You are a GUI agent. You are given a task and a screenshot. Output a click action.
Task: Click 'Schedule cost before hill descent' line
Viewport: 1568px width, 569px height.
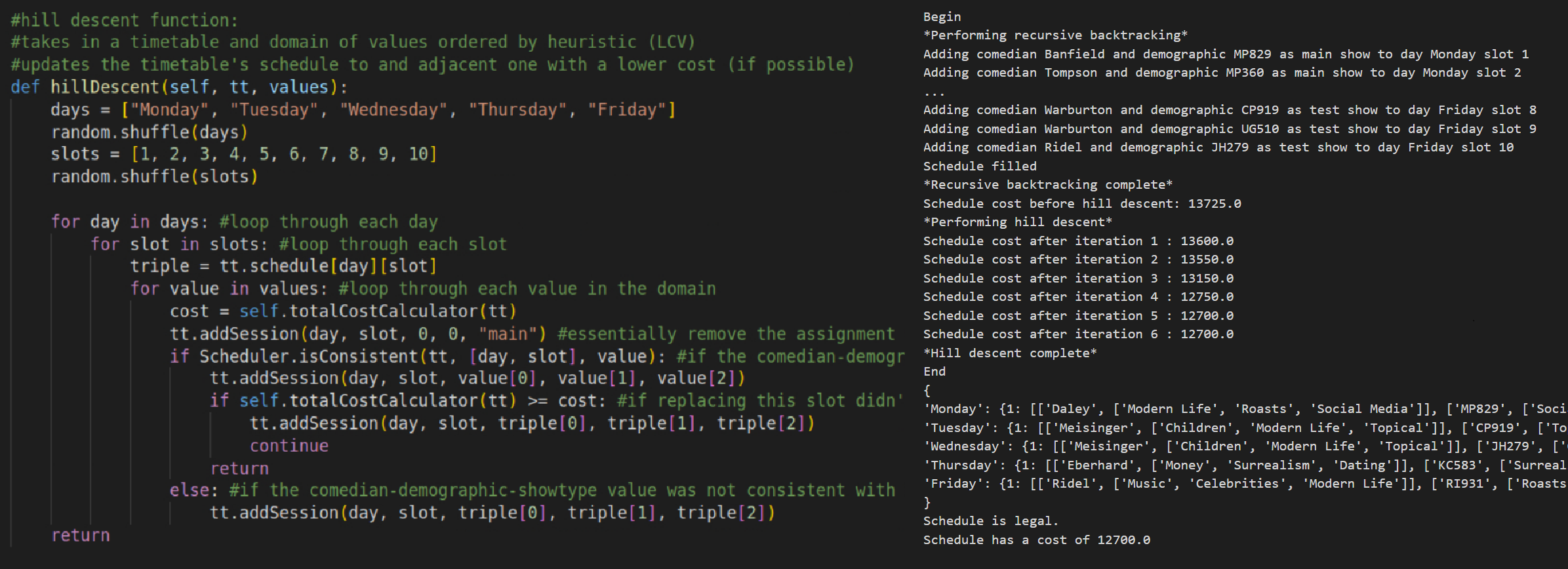click(1082, 204)
